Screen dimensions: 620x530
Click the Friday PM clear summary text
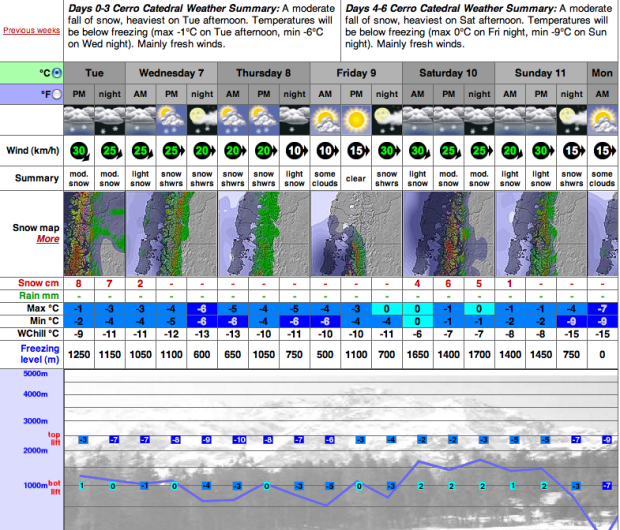(x=356, y=179)
